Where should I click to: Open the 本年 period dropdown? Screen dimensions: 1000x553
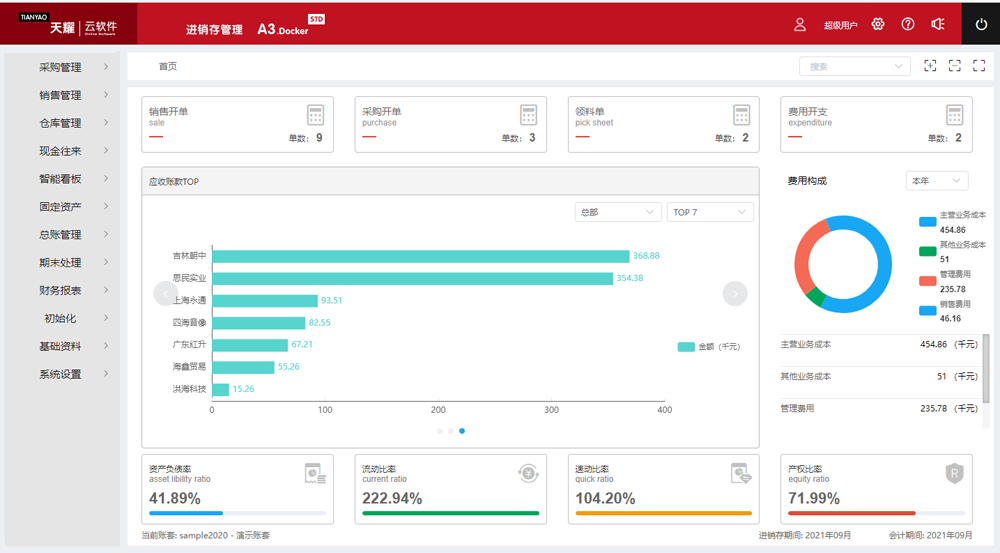pos(936,181)
